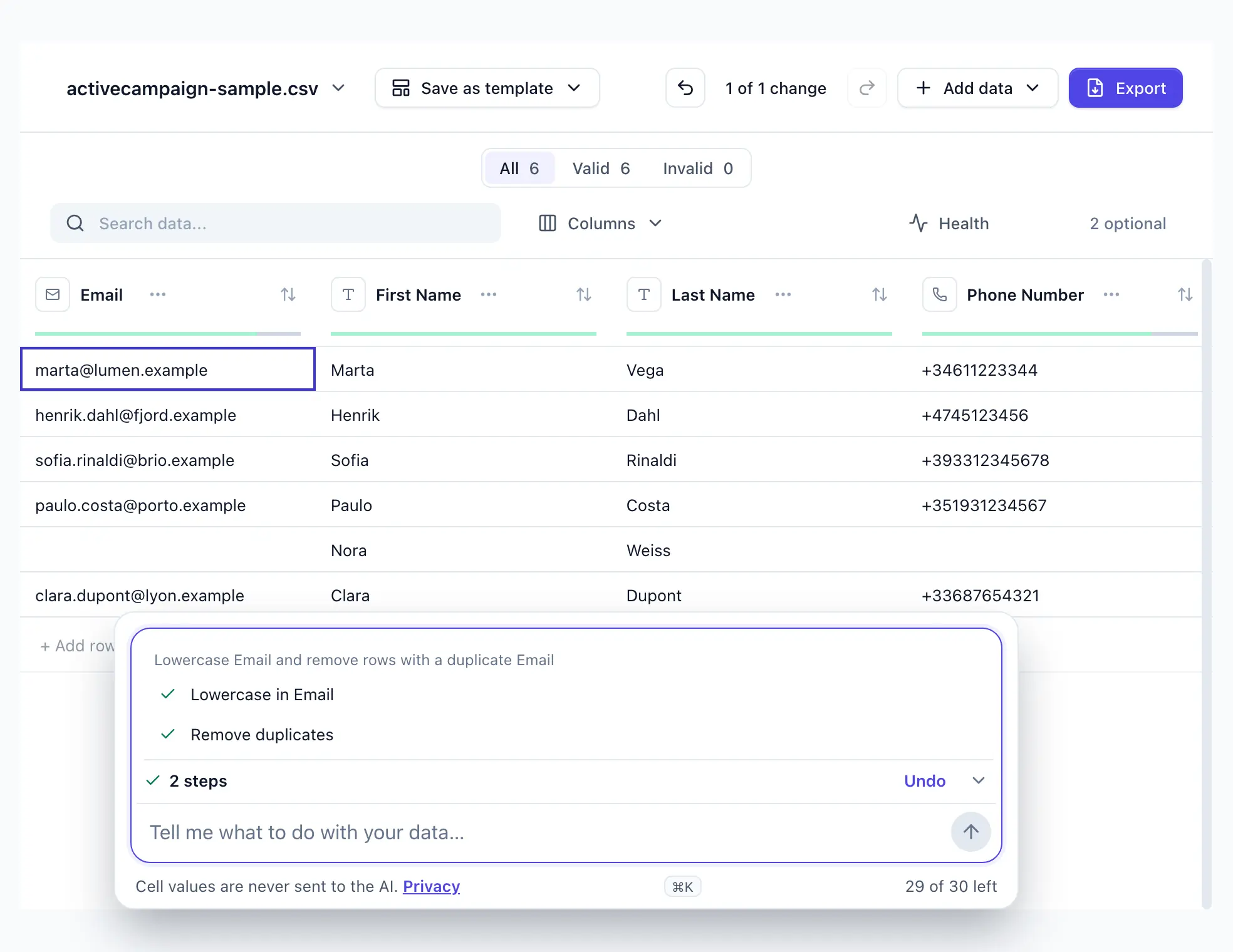
Task: Click the 2 optional label
Action: click(1128, 224)
